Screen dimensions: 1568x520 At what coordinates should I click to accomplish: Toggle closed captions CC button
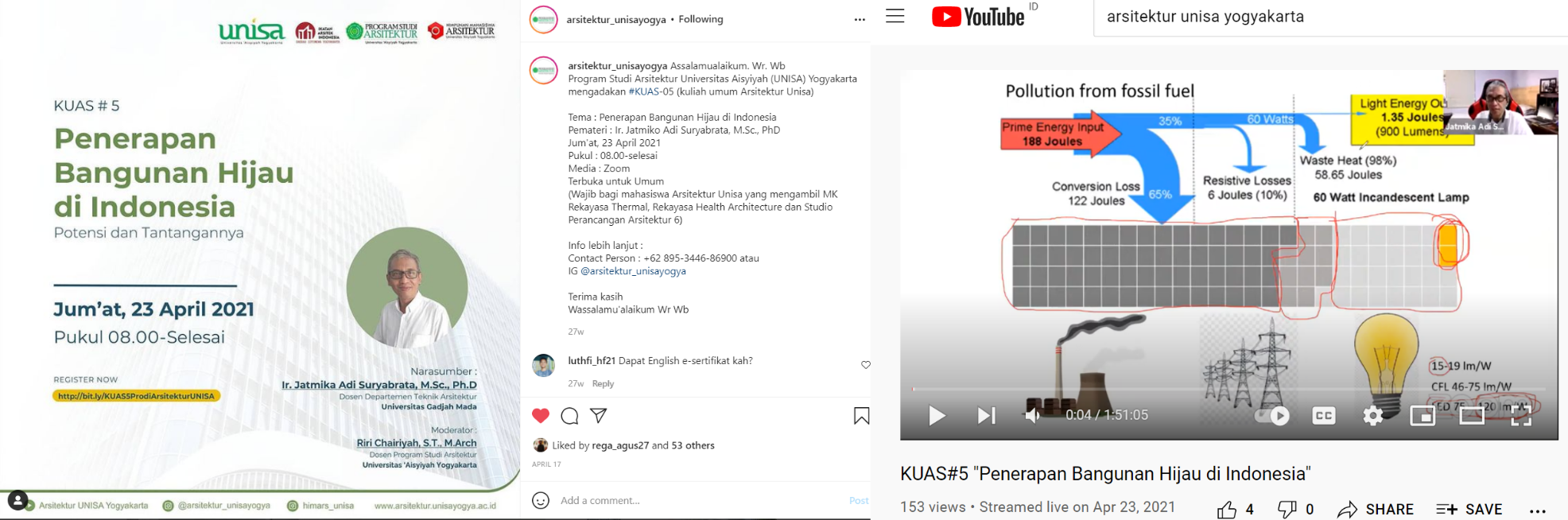click(1324, 415)
